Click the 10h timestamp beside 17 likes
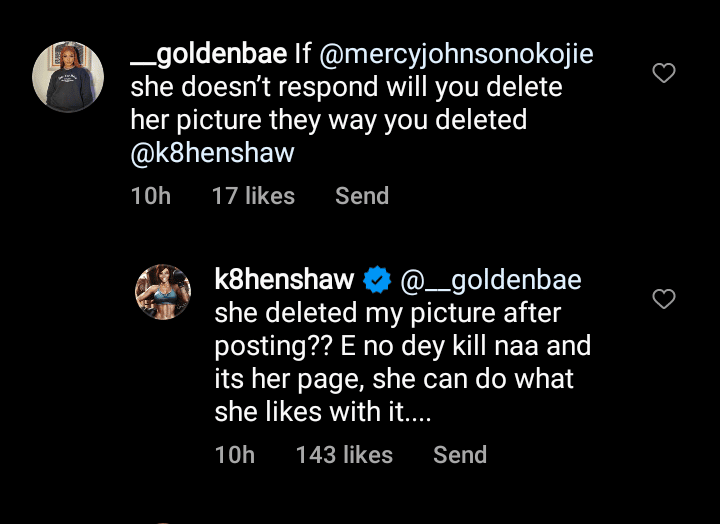This screenshot has height=524, width=720. 150,196
